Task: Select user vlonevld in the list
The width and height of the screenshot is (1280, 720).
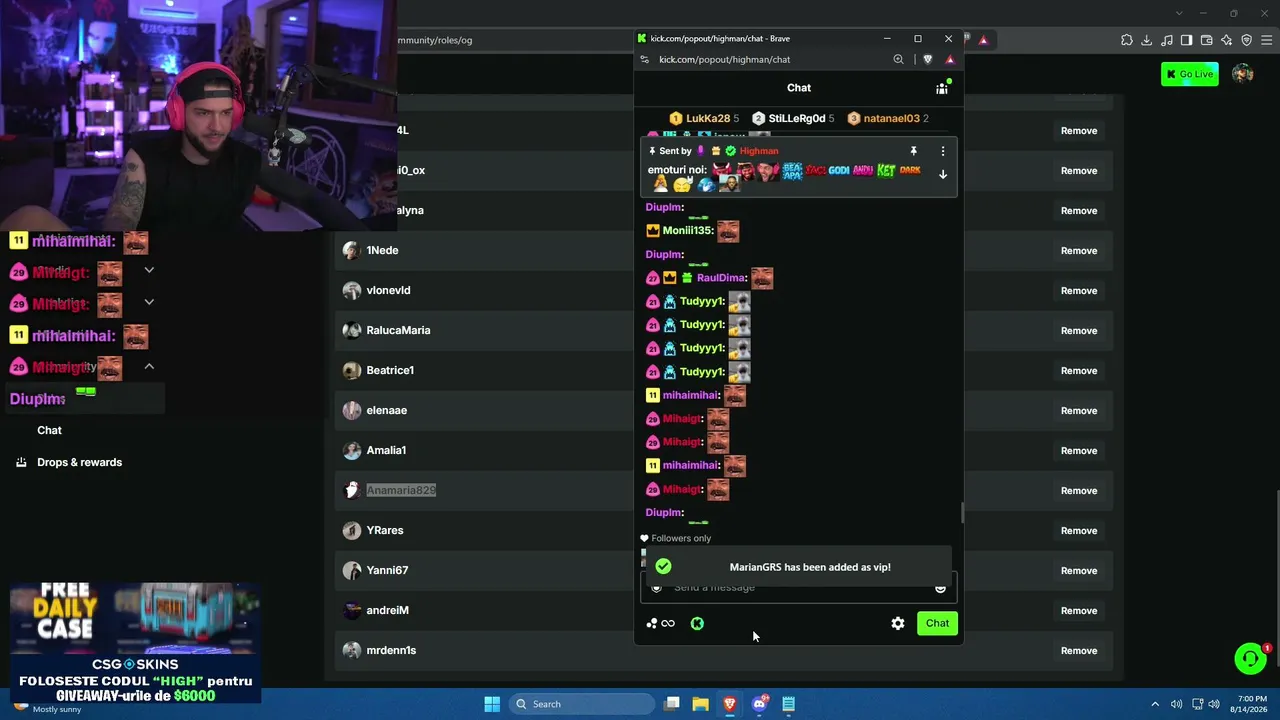Action: pos(388,290)
